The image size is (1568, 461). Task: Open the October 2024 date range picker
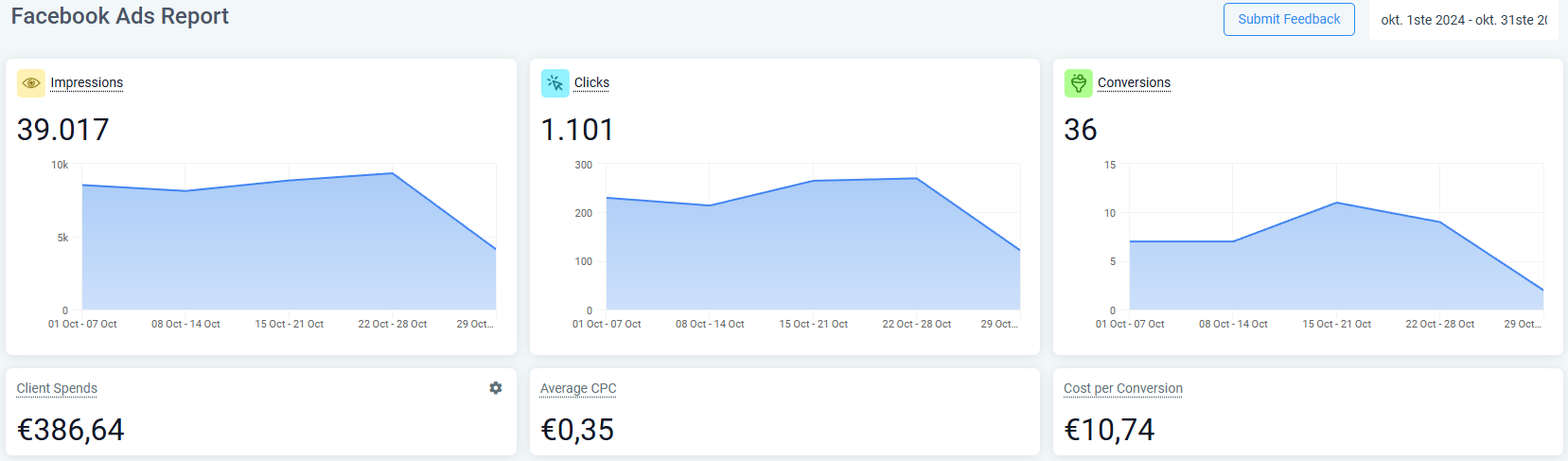click(x=1463, y=20)
